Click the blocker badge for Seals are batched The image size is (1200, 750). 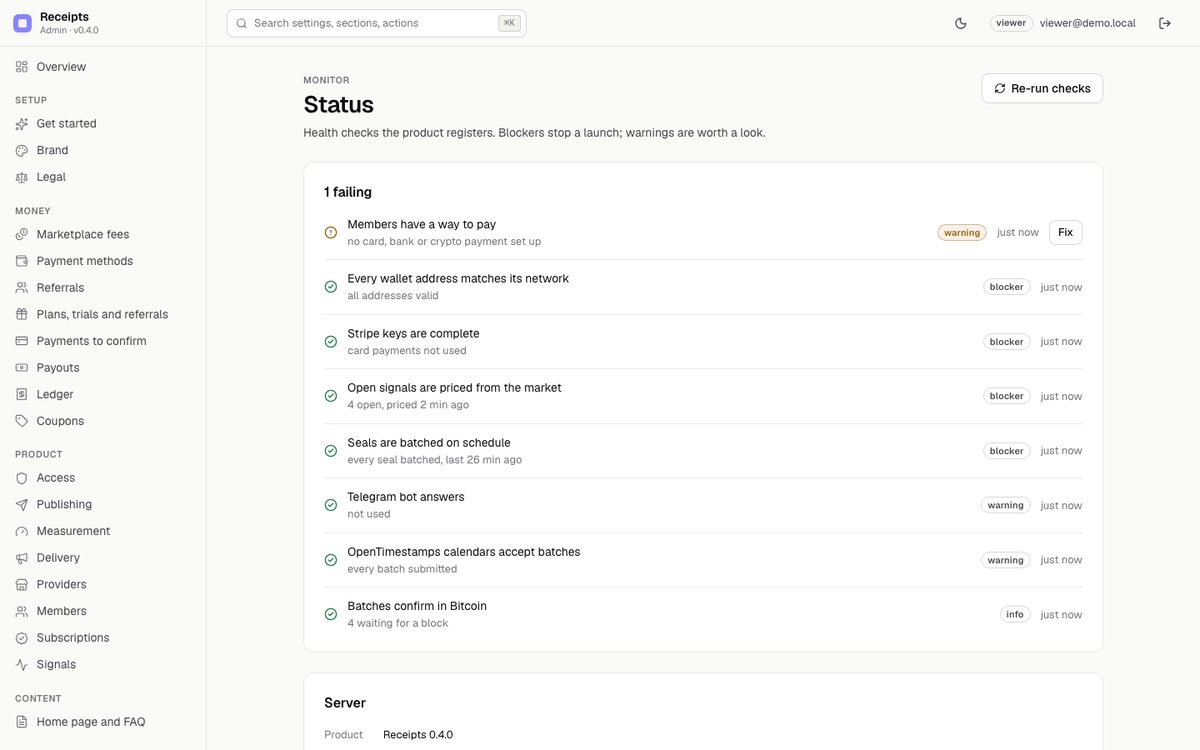click(1006, 451)
